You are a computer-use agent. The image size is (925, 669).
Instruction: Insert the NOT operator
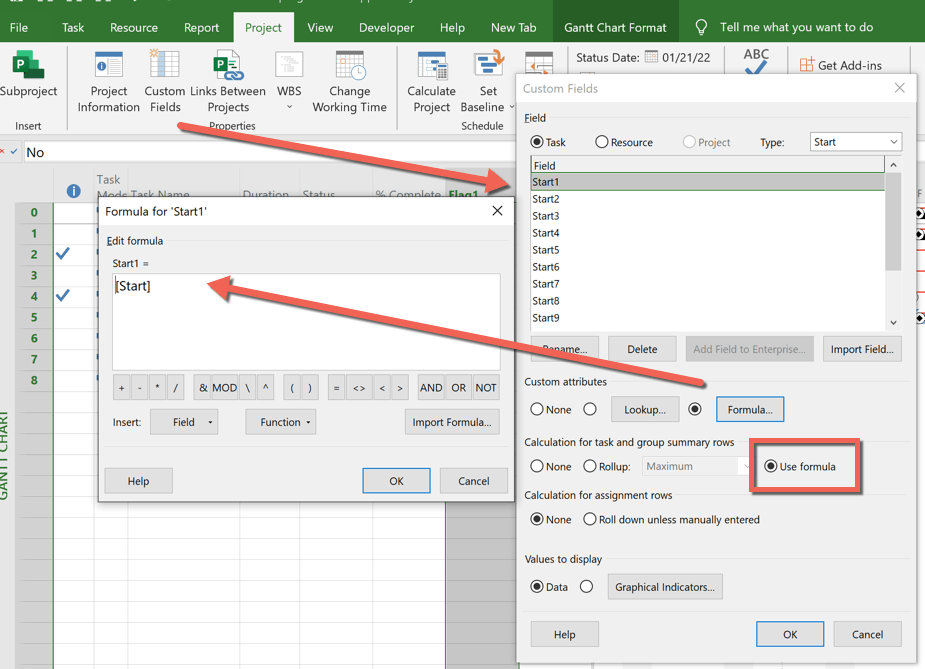[486, 388]
